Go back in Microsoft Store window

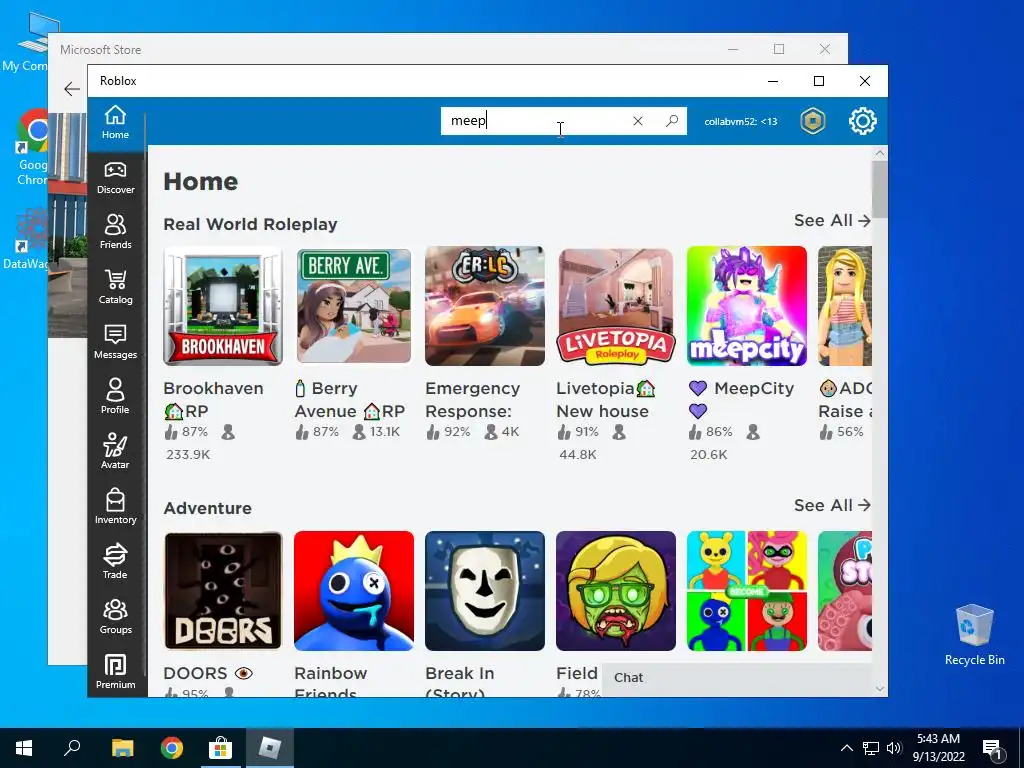click(72, 89)
